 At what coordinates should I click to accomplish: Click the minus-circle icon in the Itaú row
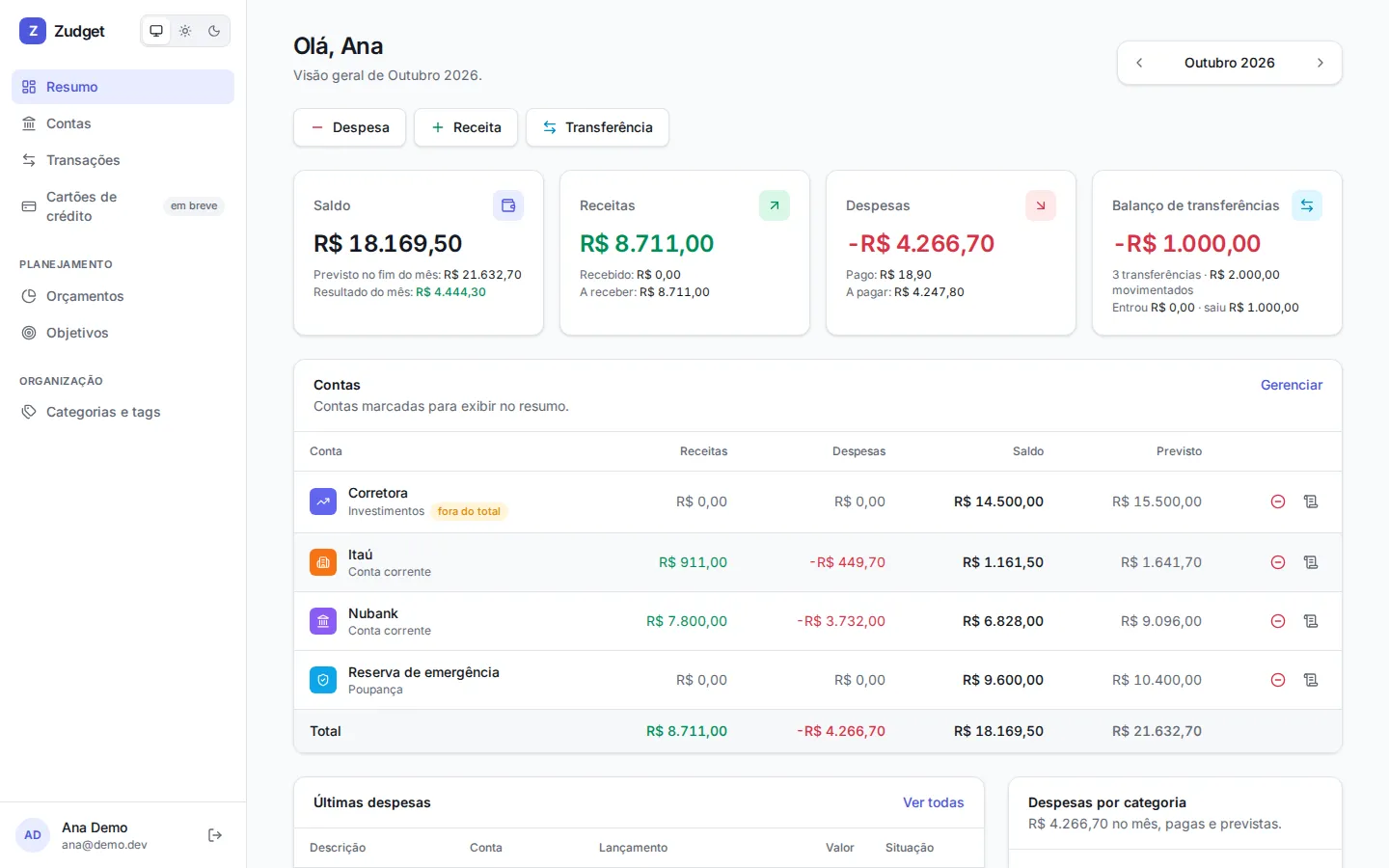click(1278, 562)
